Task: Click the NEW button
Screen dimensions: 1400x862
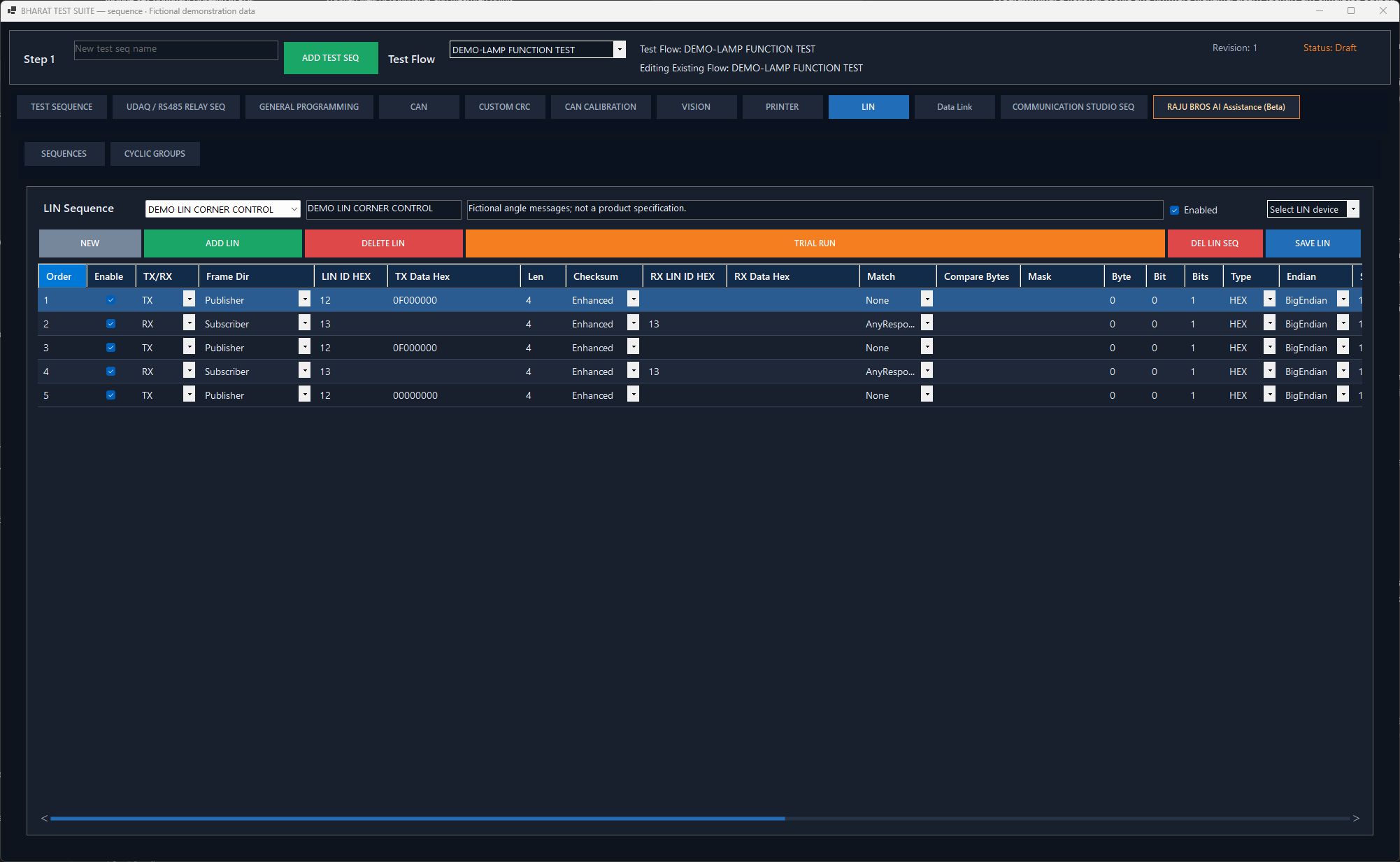Action: point(90,243)
